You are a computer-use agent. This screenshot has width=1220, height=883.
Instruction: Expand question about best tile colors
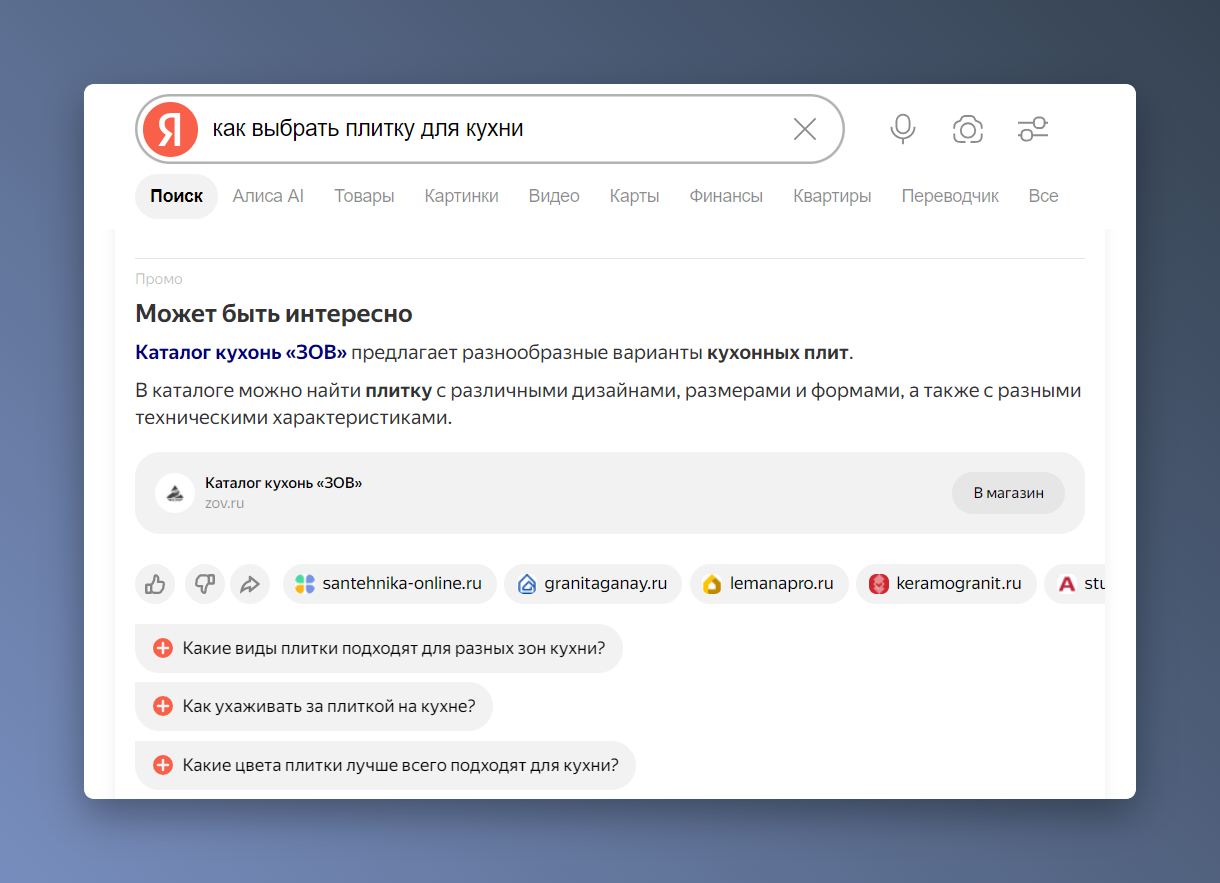385,765
